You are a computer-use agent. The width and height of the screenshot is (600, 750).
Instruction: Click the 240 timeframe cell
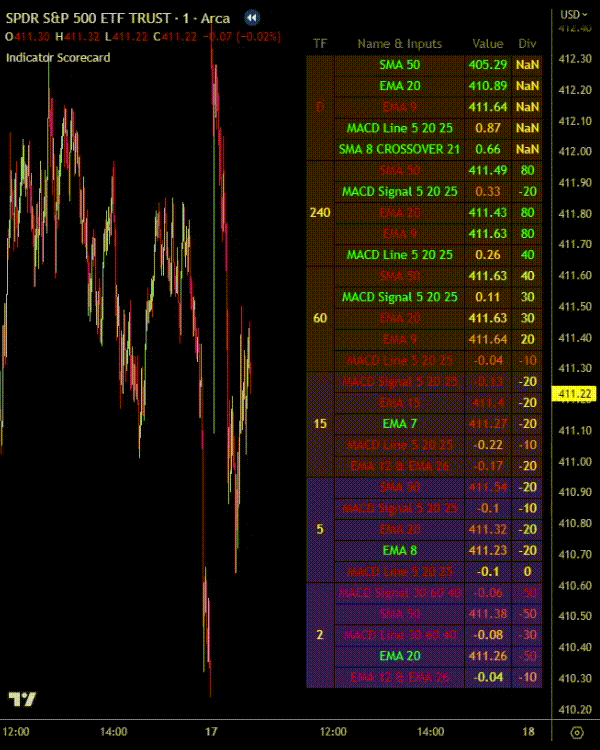[320, 212]
